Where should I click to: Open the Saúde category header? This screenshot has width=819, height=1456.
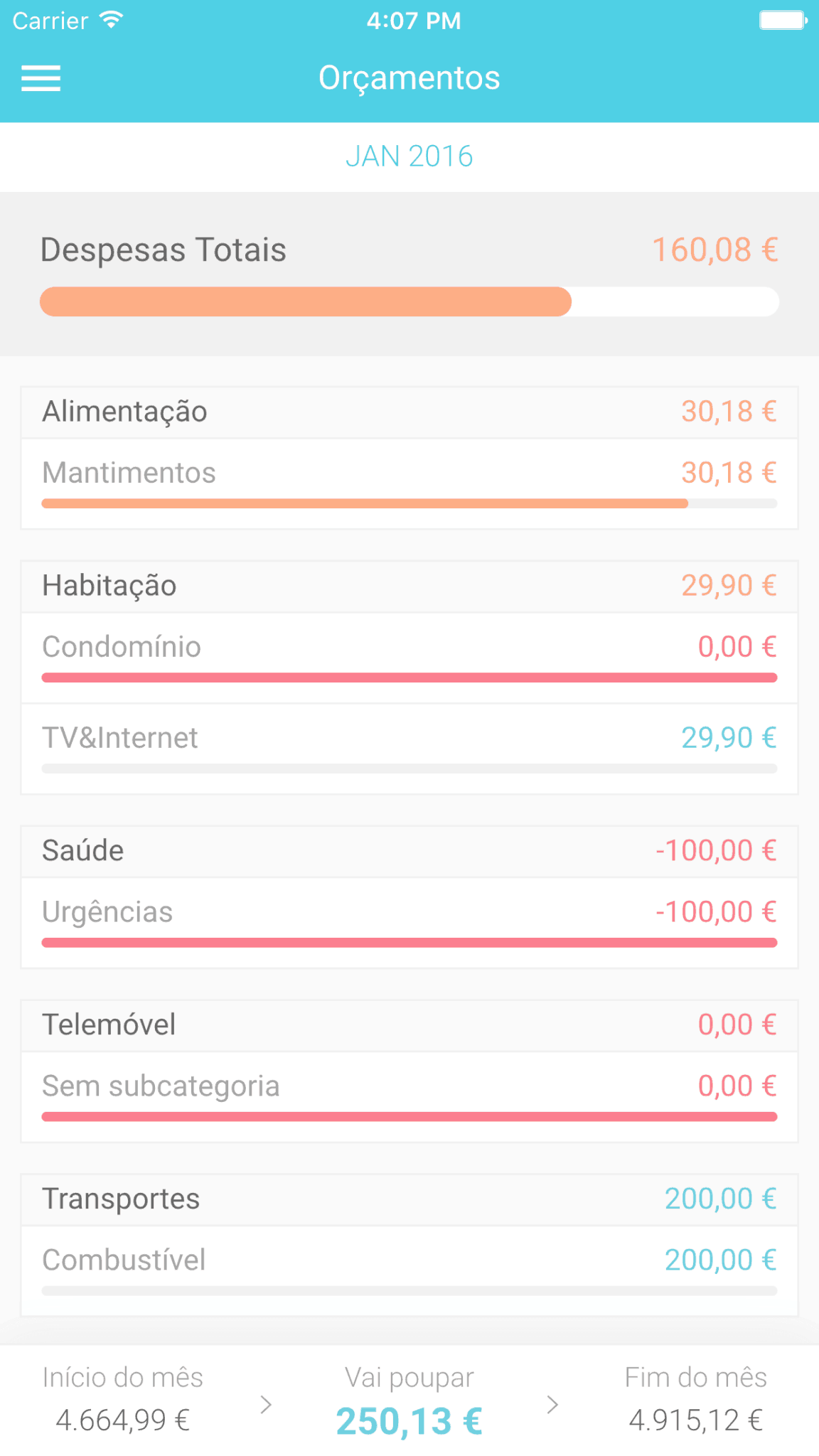click(x=409, y=851)
